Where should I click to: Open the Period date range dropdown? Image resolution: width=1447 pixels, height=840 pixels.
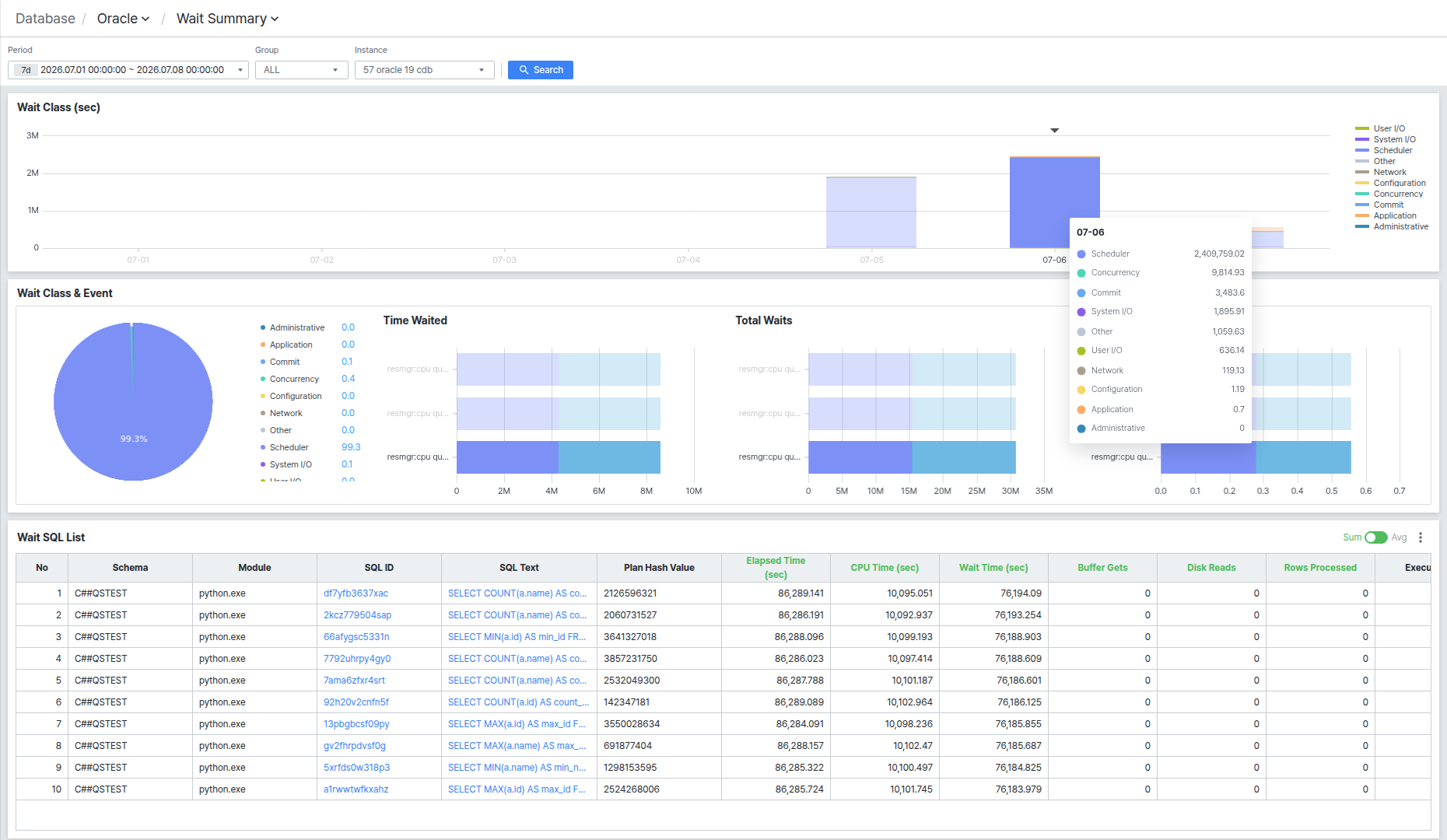tap(128, 70)
